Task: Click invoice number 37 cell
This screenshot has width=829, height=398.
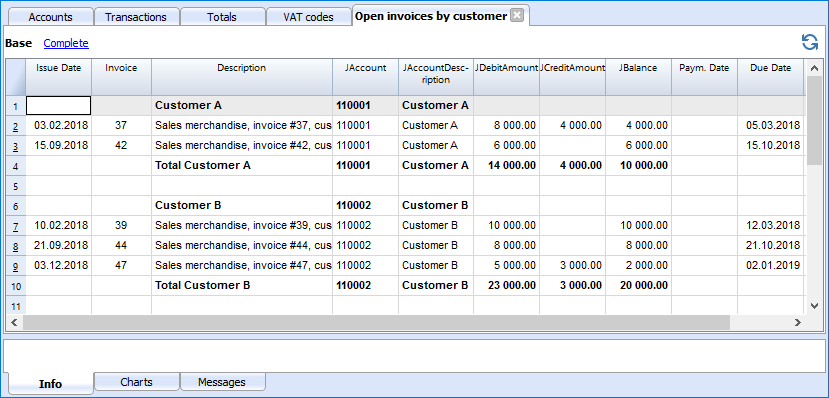Action: (121, 126)
